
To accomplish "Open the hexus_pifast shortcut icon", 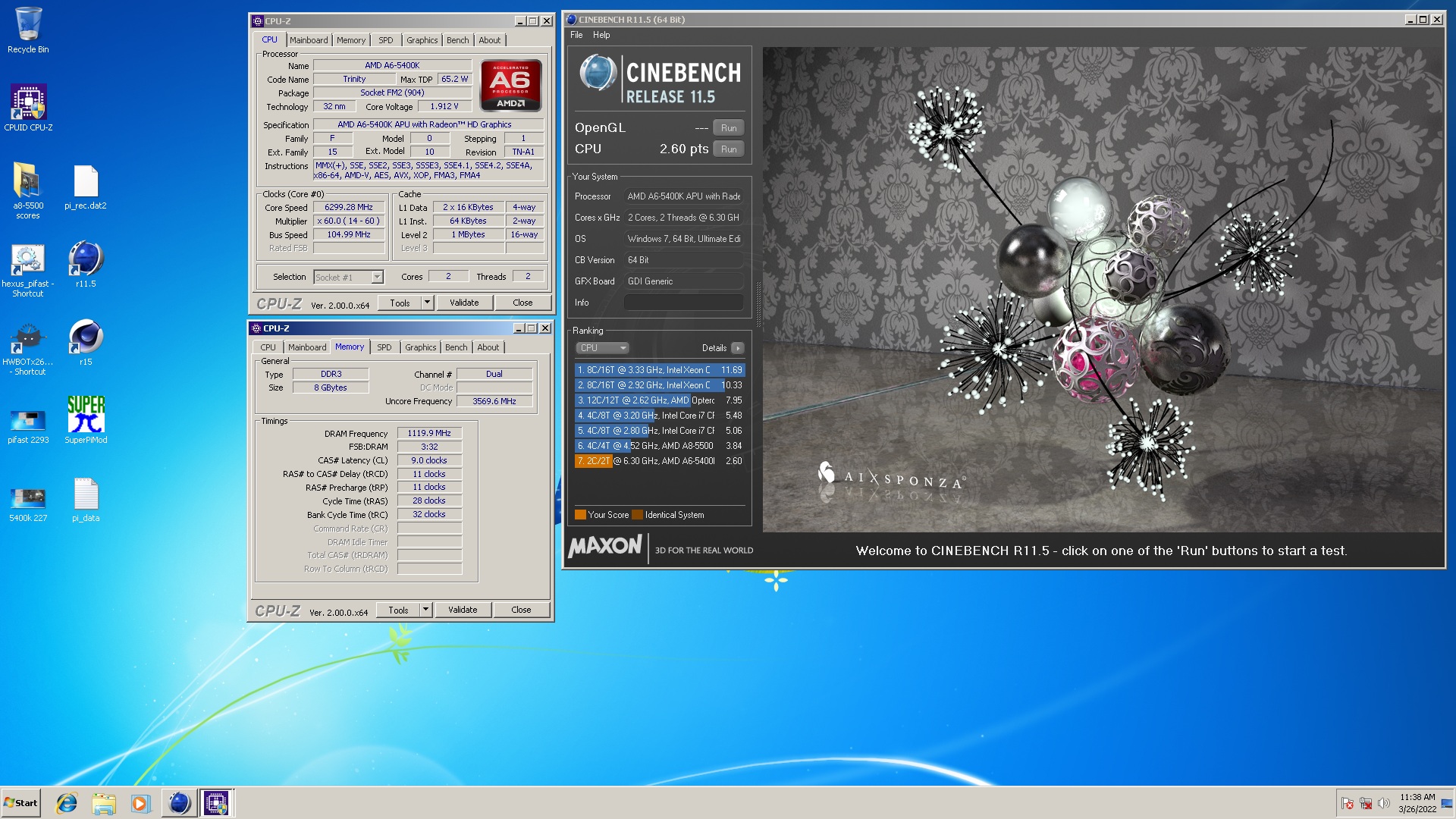I will click(28, 271).
